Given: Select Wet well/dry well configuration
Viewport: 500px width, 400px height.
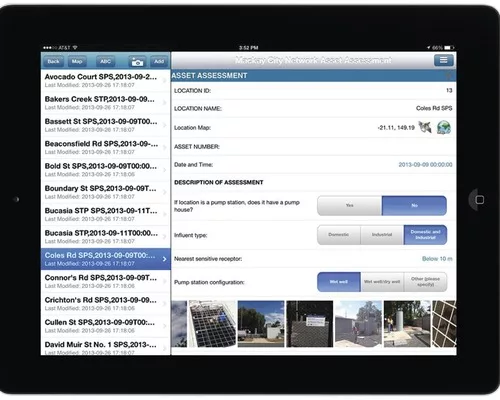Looking at the screenshot, I should (382, 282).
